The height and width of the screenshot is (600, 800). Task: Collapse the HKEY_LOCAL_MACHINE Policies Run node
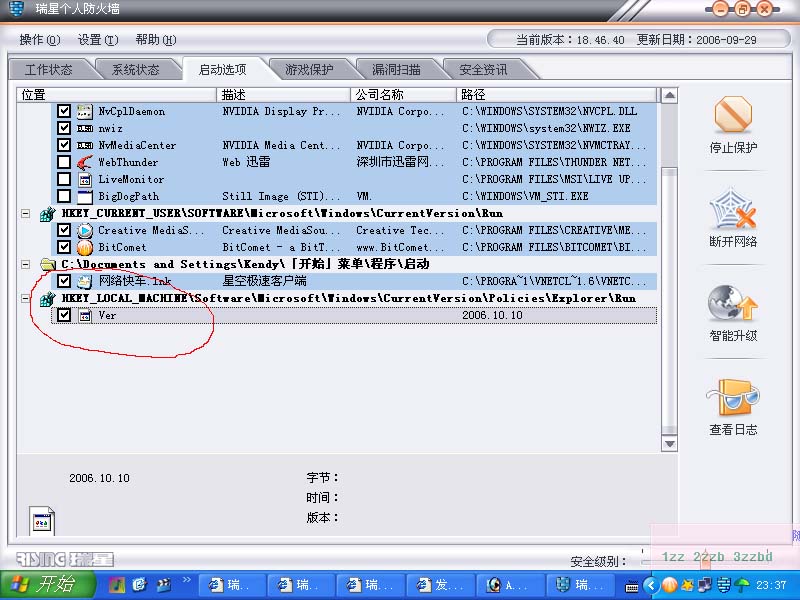(26, 298)
